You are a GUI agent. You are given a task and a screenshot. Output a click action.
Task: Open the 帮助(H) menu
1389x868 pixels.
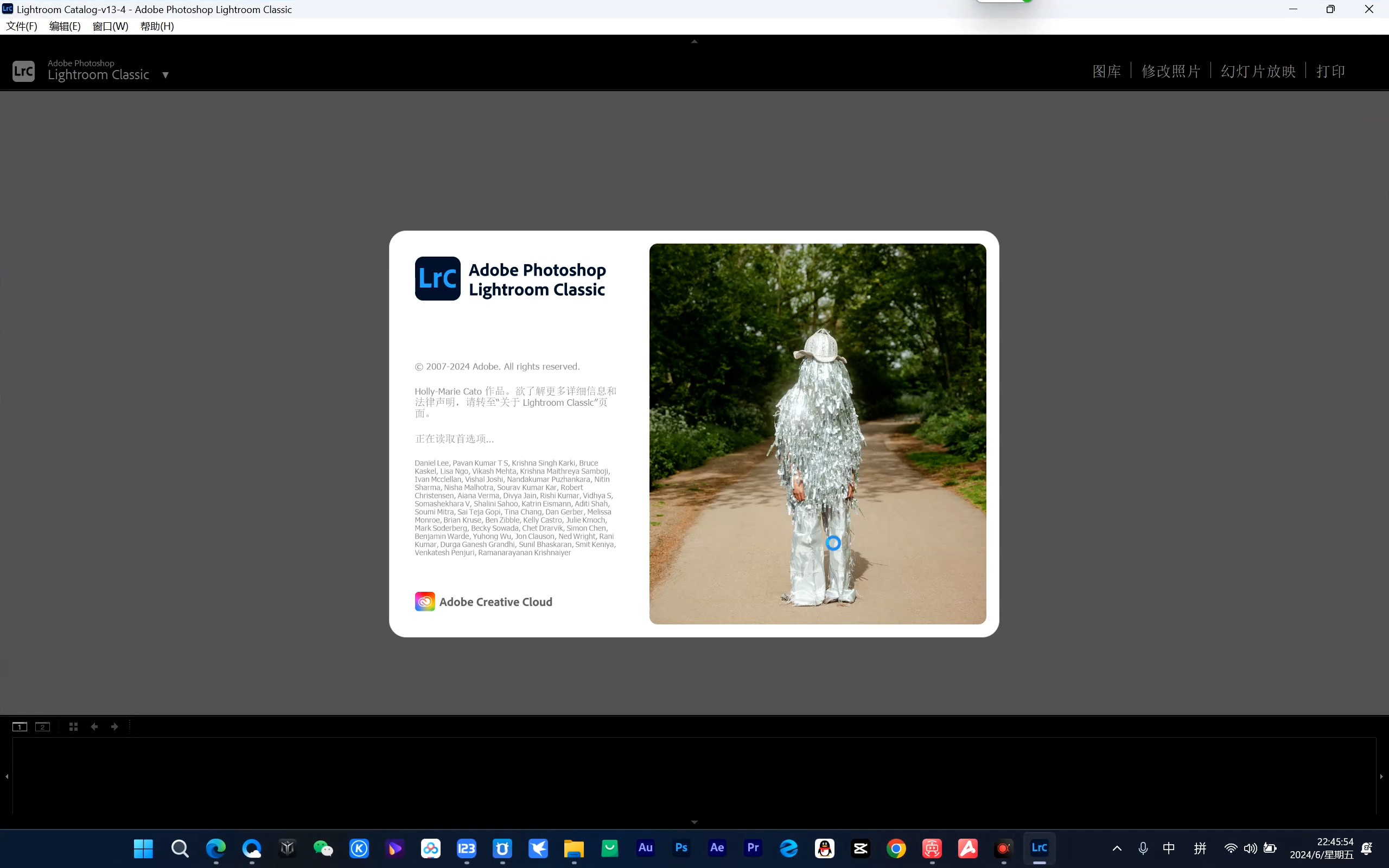[157, 27]
